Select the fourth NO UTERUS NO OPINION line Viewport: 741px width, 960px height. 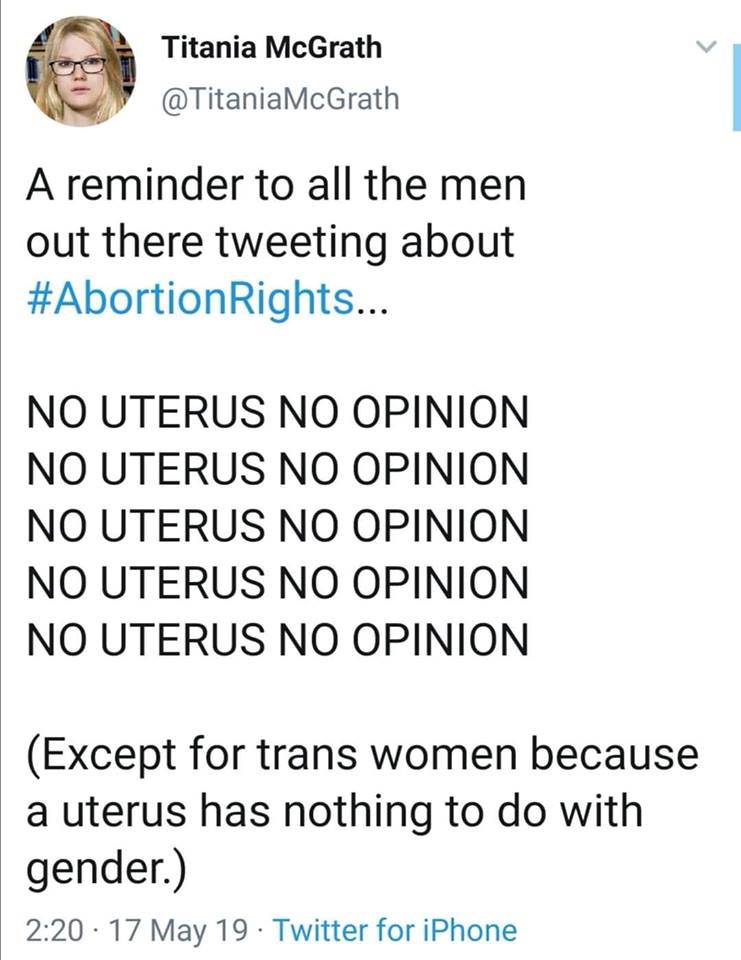pos(277,582)
